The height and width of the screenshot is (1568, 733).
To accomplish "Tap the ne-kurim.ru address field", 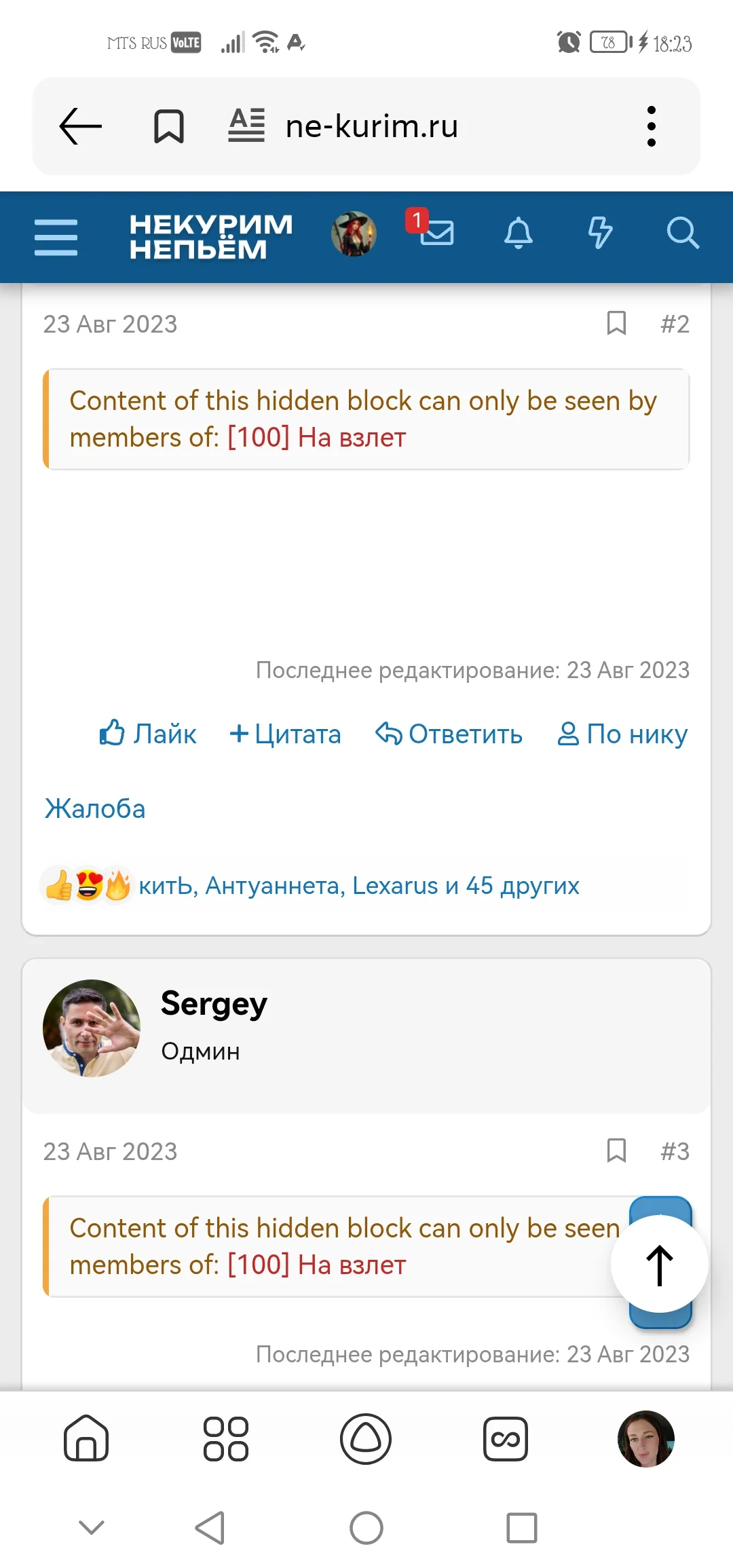I will [372, 126].
